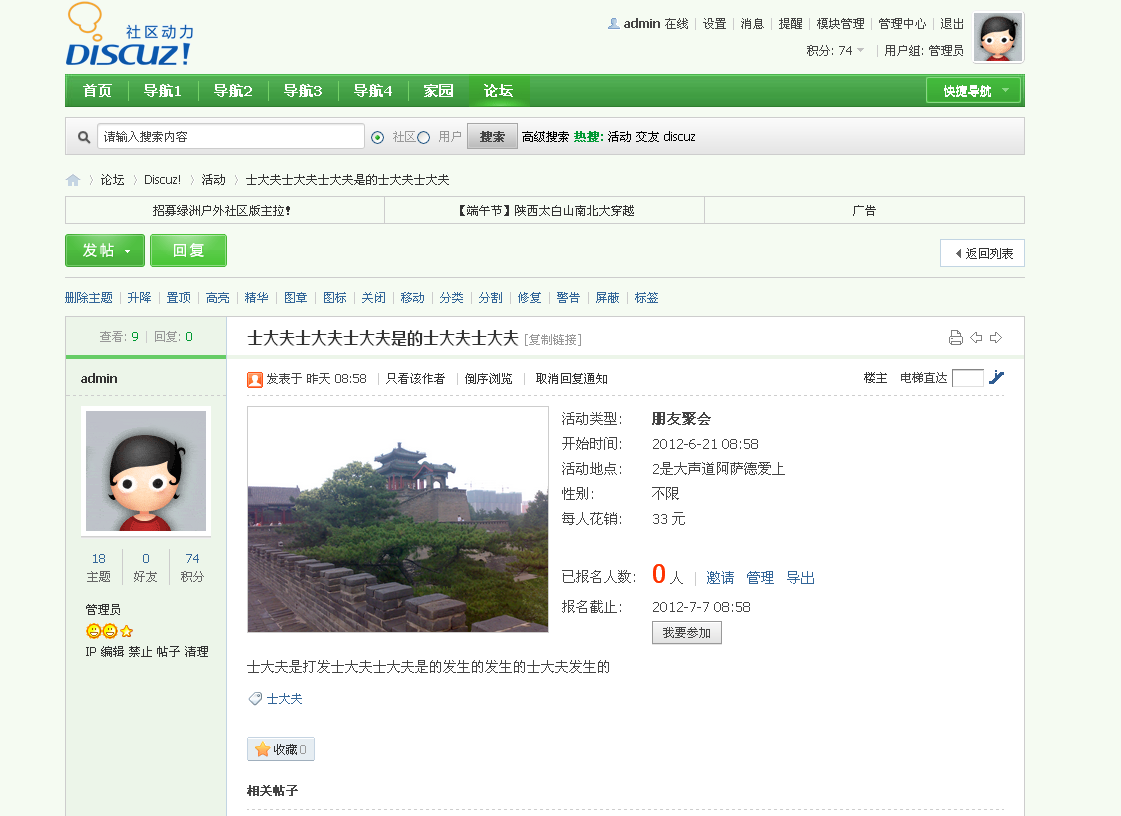Image resolution: width=1121 pixels, height=816 pixels.
Task: Open the 快捷导航 dropdown
Action: pos(974,91)
